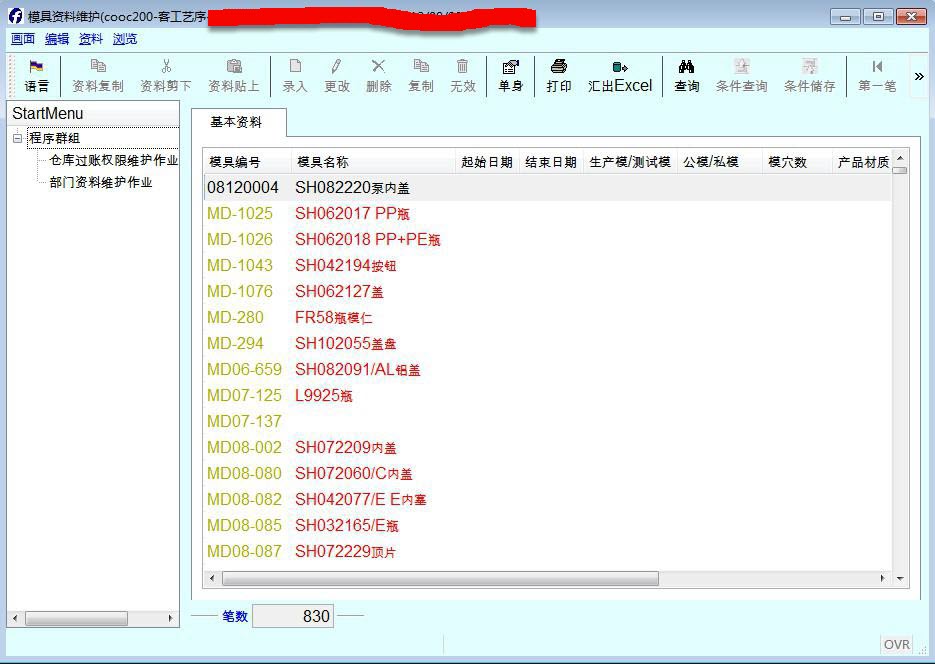Open the 资料 menu

88,38
